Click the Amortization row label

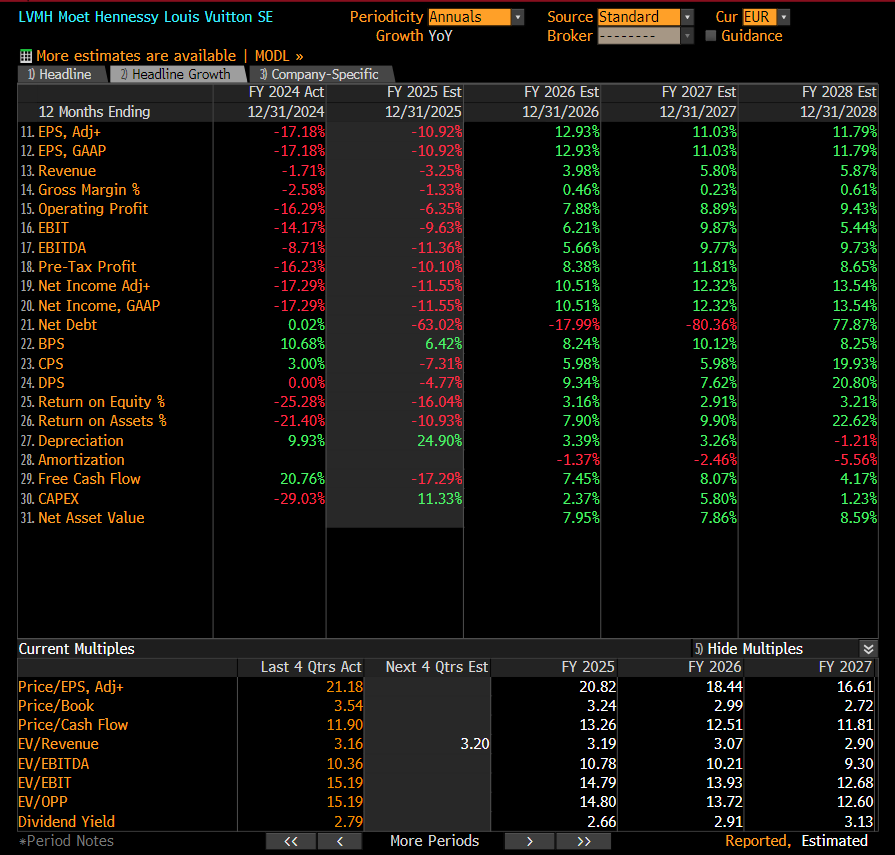[81, 460]
